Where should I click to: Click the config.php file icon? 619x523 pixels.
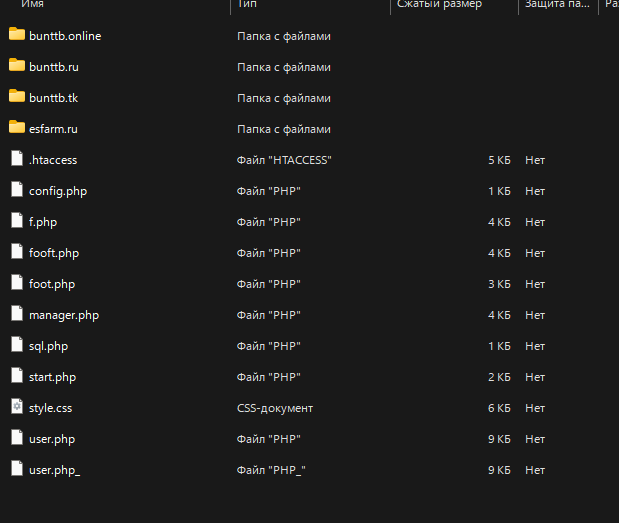pyautogui.click(x=16, y=190)
